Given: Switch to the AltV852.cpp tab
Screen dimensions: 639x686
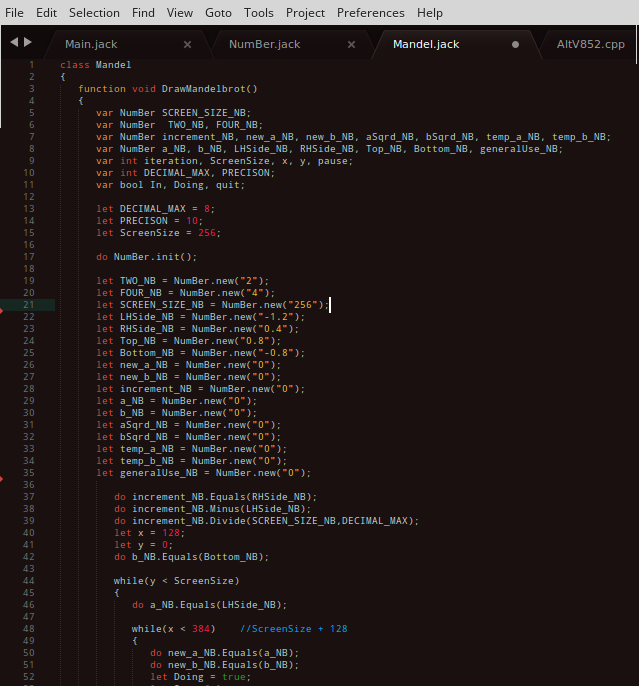Looking at the screenshot, I should pos(590,45).
